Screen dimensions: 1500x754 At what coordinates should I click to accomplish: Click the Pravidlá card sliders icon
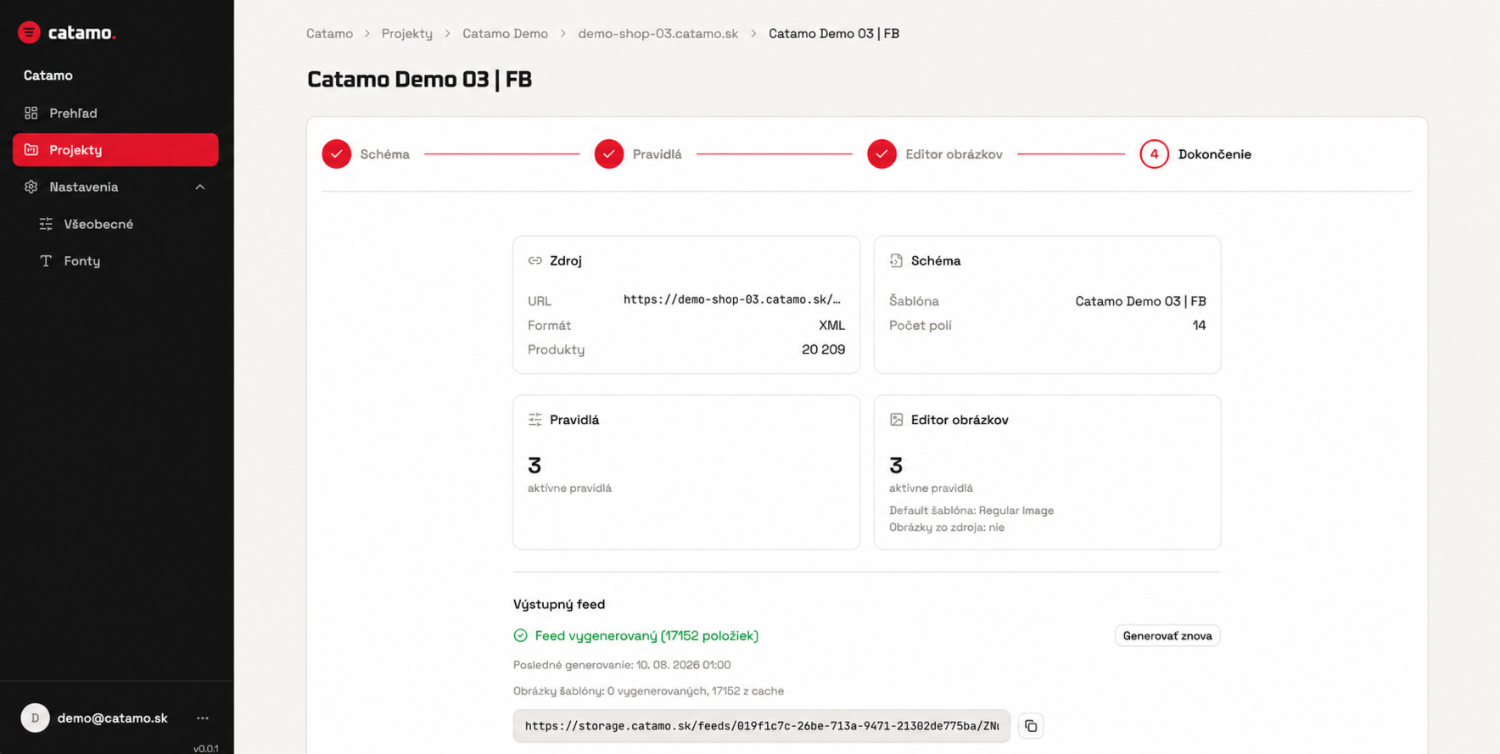[535, 420]
